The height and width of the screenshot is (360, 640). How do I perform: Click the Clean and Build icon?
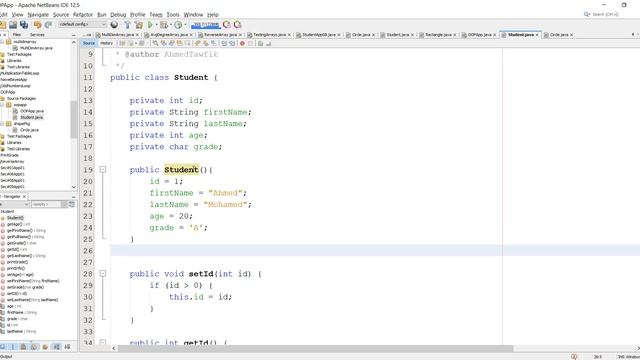coord(139,25)
